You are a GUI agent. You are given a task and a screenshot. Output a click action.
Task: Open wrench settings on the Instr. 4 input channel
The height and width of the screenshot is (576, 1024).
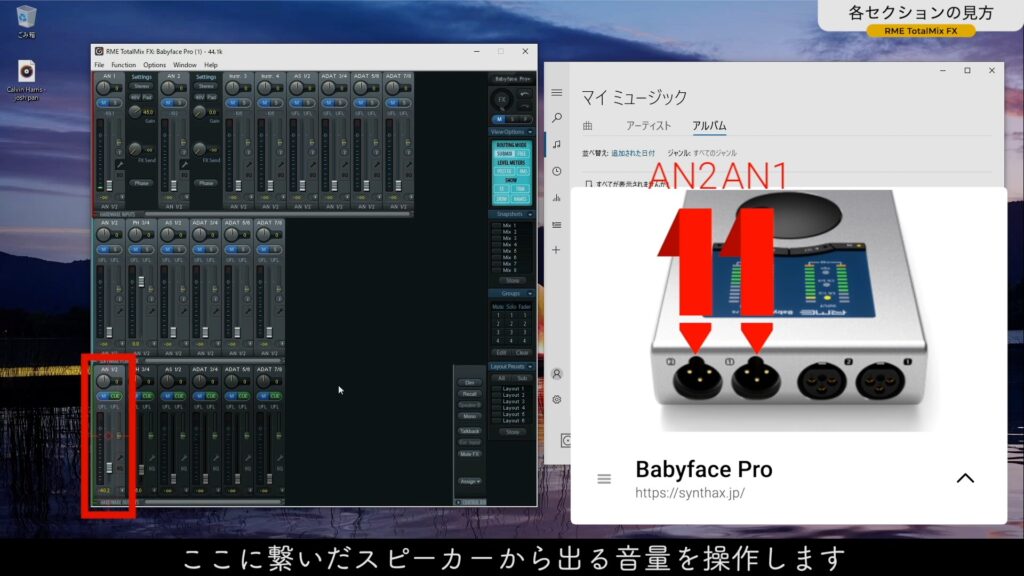pos(281,165)
